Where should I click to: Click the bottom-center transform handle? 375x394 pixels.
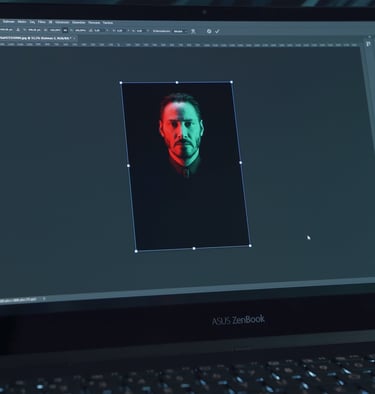[x=194, y=248]
